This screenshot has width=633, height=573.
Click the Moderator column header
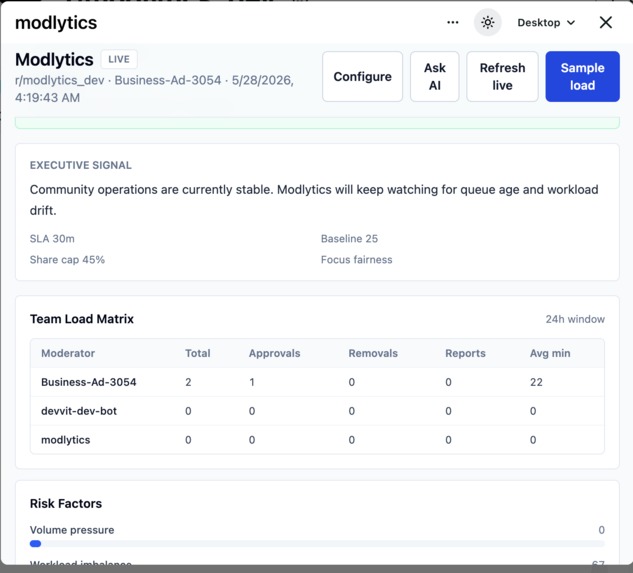click(x=68, y=353)
